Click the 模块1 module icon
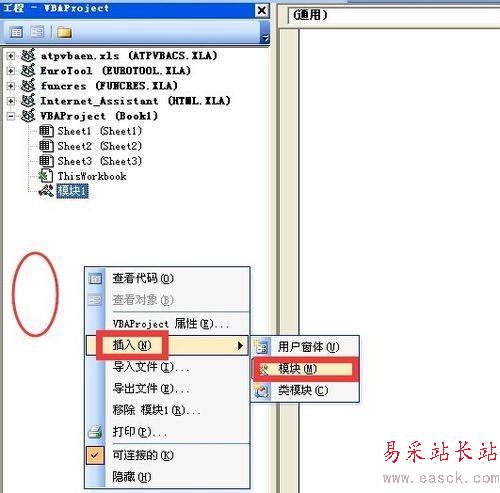This screenshot has height=493, width=500. pyautogui.click(x=46, y=191)
